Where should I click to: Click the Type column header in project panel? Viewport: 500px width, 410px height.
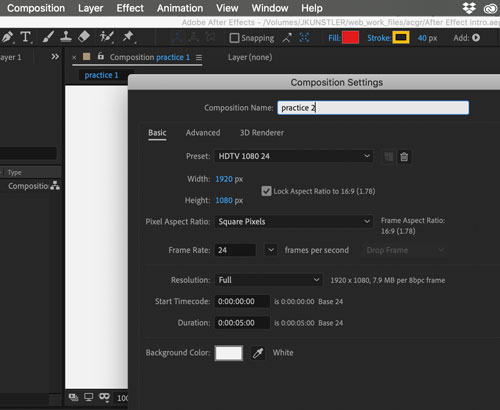pyautogui.click(x=14, y=172)
